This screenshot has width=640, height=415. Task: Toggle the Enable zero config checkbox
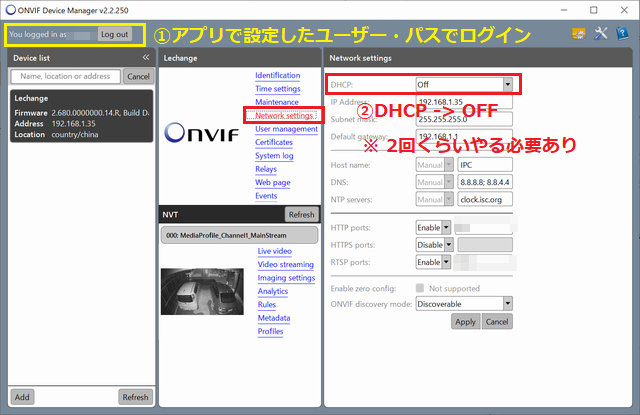420,288
